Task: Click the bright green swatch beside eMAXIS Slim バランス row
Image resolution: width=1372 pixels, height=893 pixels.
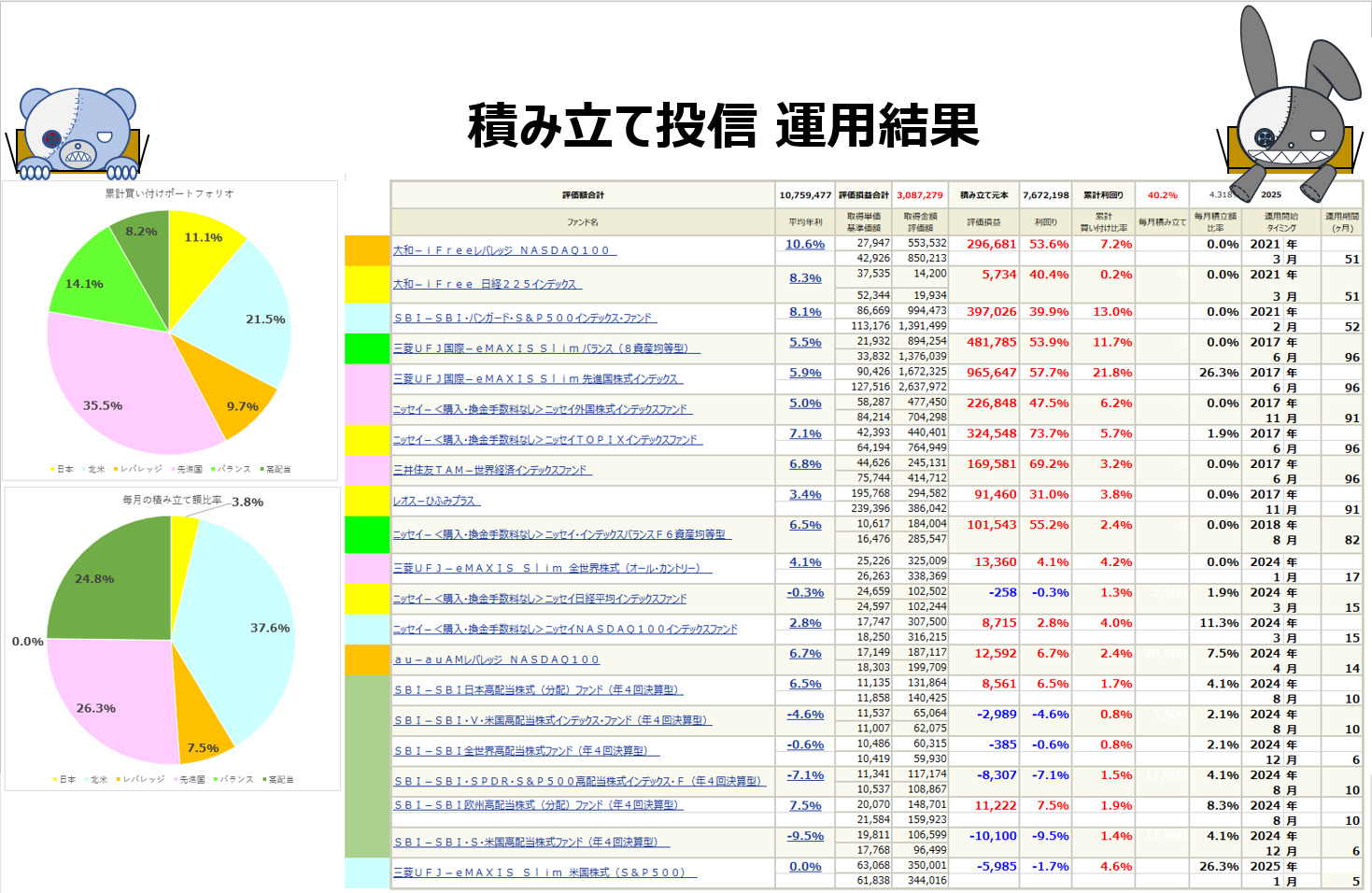Action: [367, 348]
